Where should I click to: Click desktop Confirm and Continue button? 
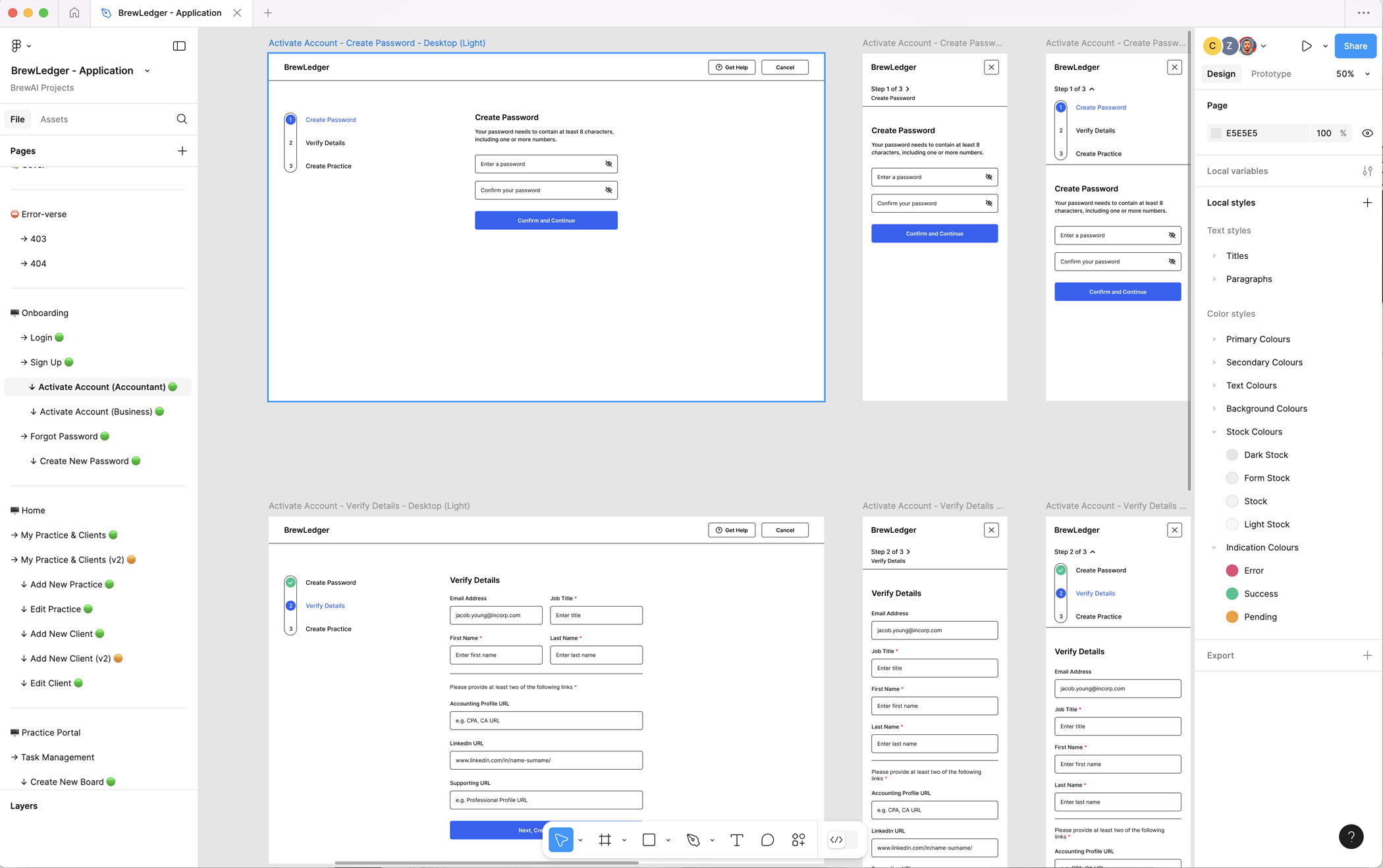coord(546,221)
